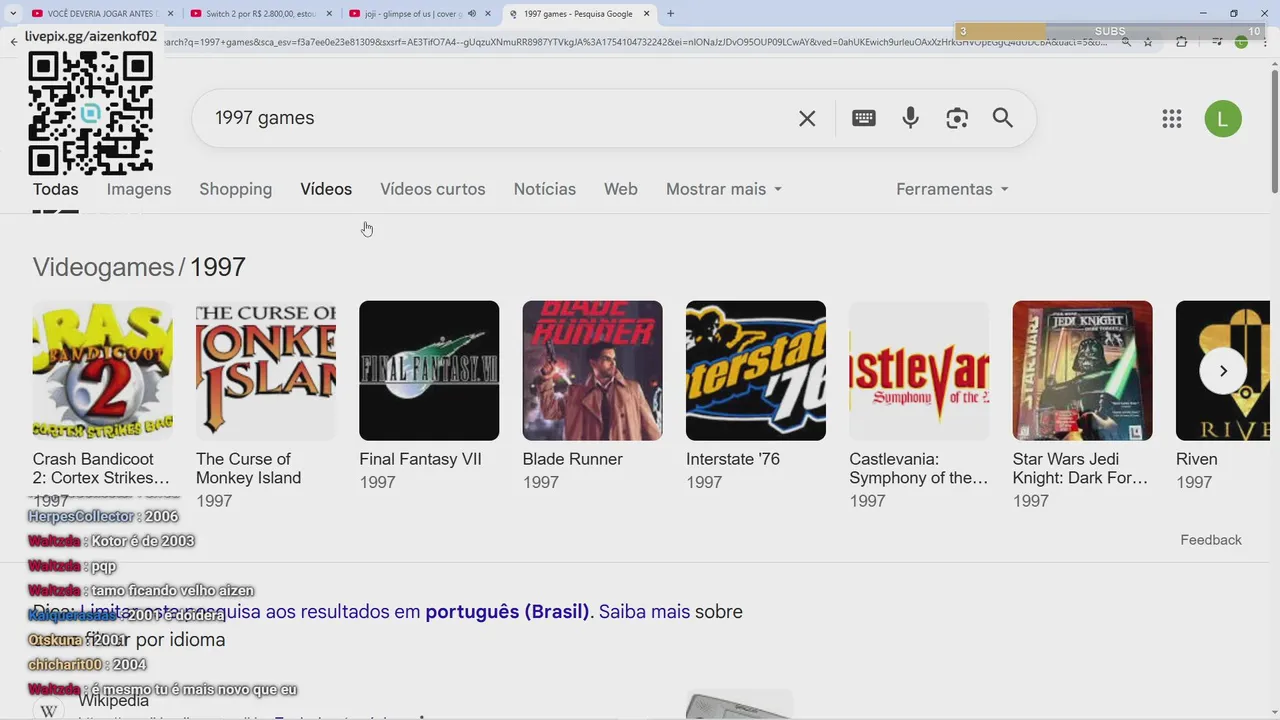The image size is (1280, 720).
Task: Open the Crash Bandicoot 2 cover thumbnail
Action: click(102, 370)
